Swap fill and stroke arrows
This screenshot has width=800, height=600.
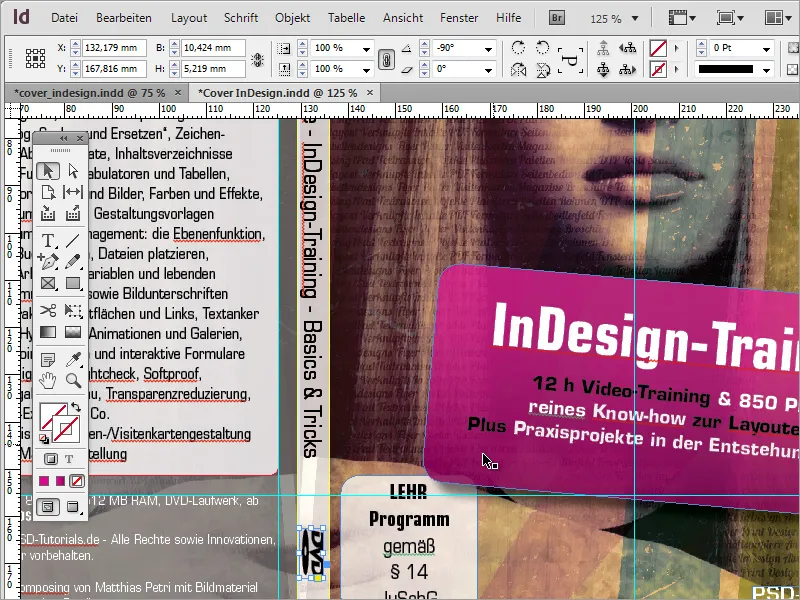(x=76, y=407)
